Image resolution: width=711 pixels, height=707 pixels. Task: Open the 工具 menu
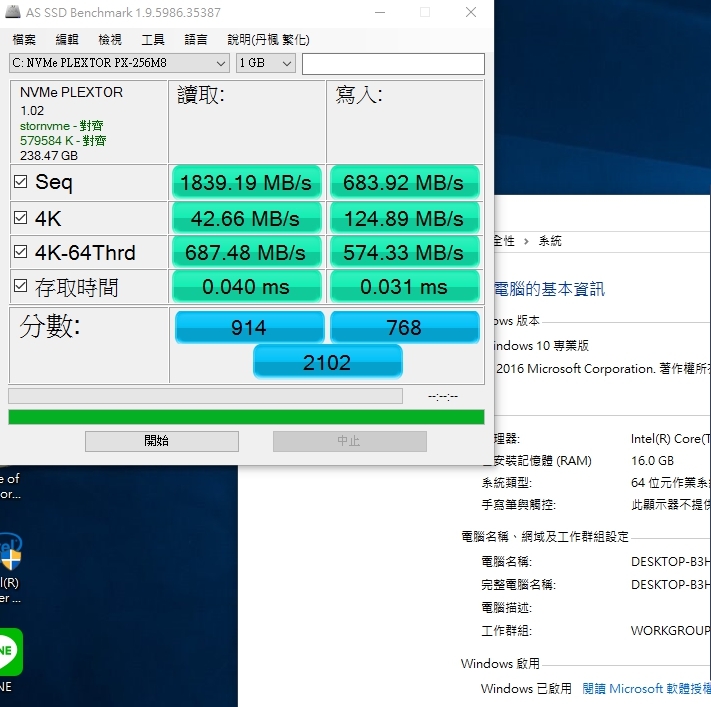point(153,39)
